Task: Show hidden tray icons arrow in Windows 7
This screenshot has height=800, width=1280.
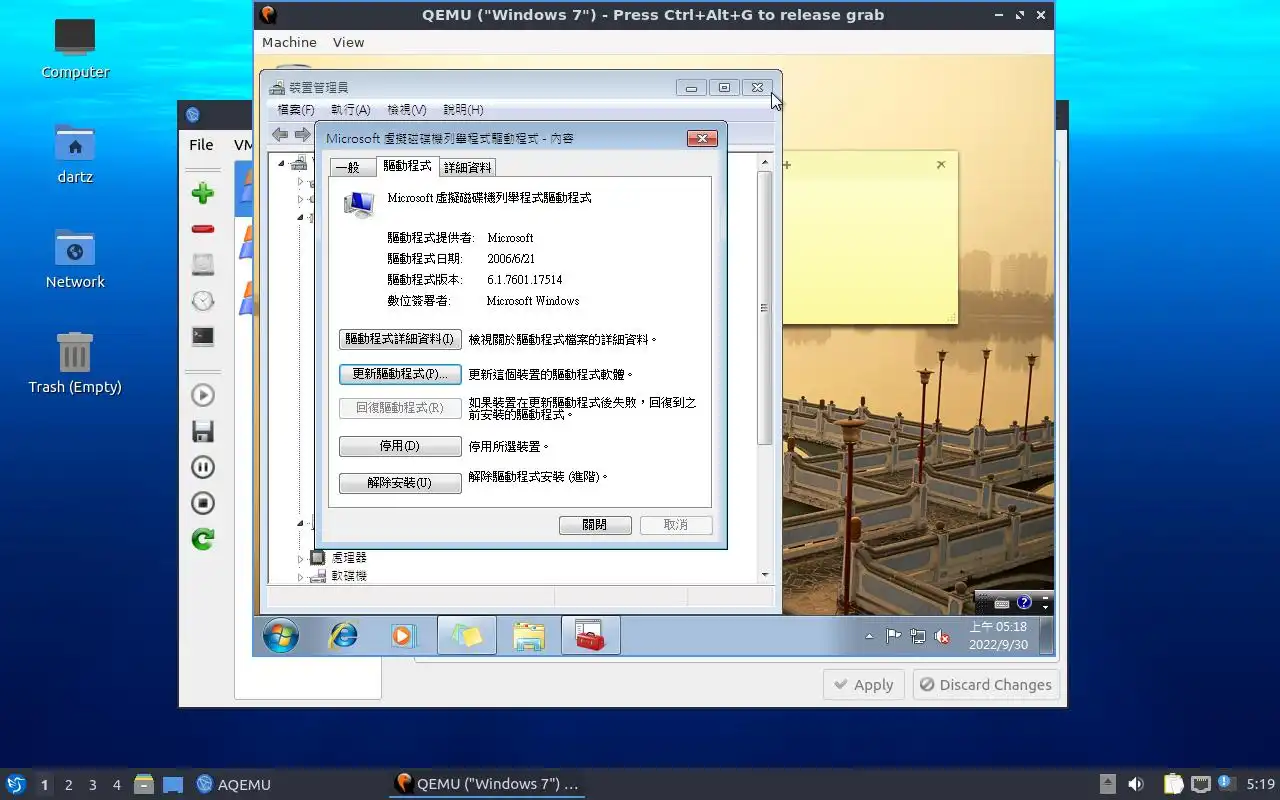Action: tap(869, 636)
